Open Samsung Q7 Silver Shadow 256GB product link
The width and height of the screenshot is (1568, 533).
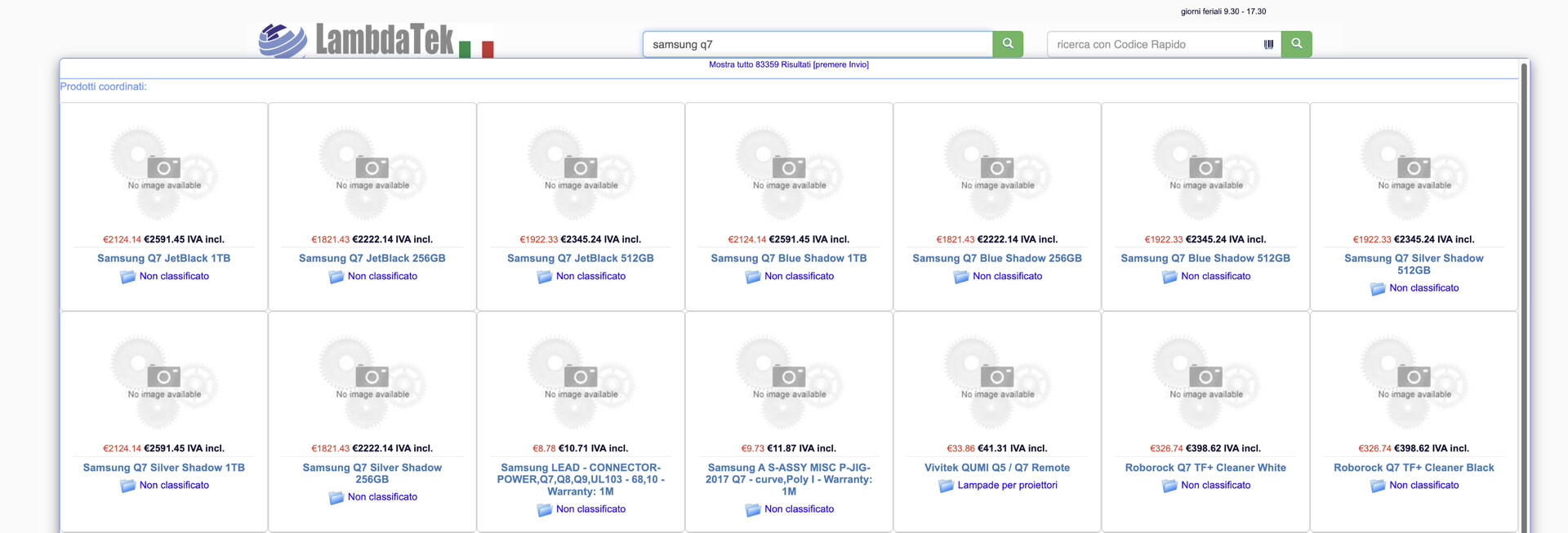click(372, 473)
